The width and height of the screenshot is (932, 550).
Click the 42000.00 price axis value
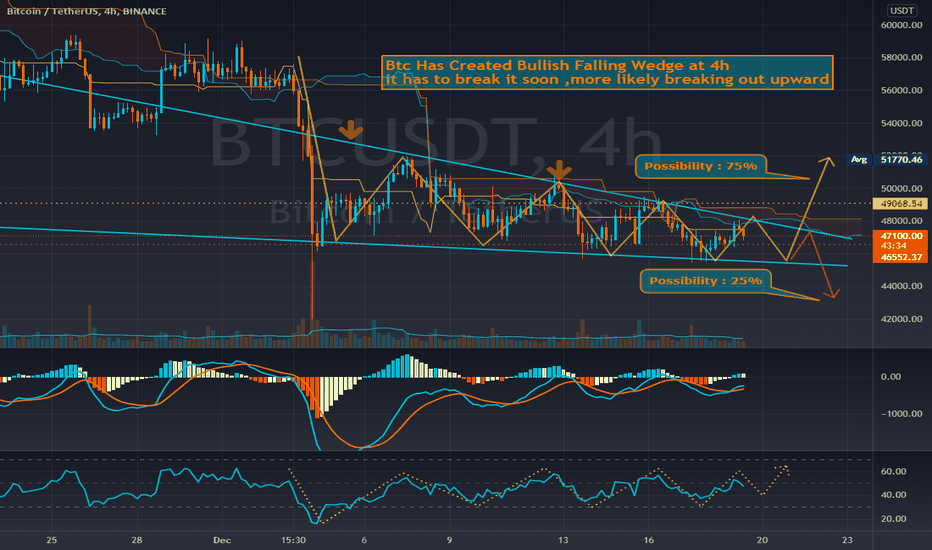pyautogui.click(x=901, y=319)
